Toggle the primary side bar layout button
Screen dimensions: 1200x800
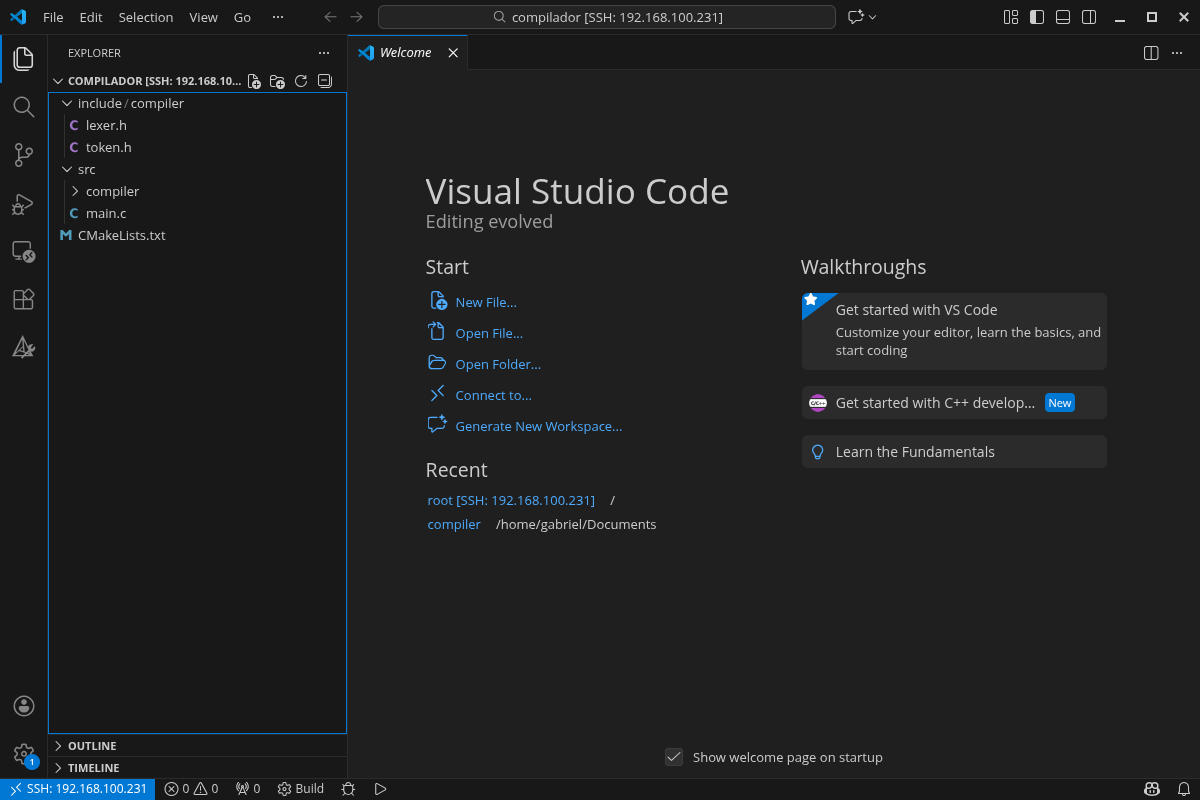click(1037, 17)
